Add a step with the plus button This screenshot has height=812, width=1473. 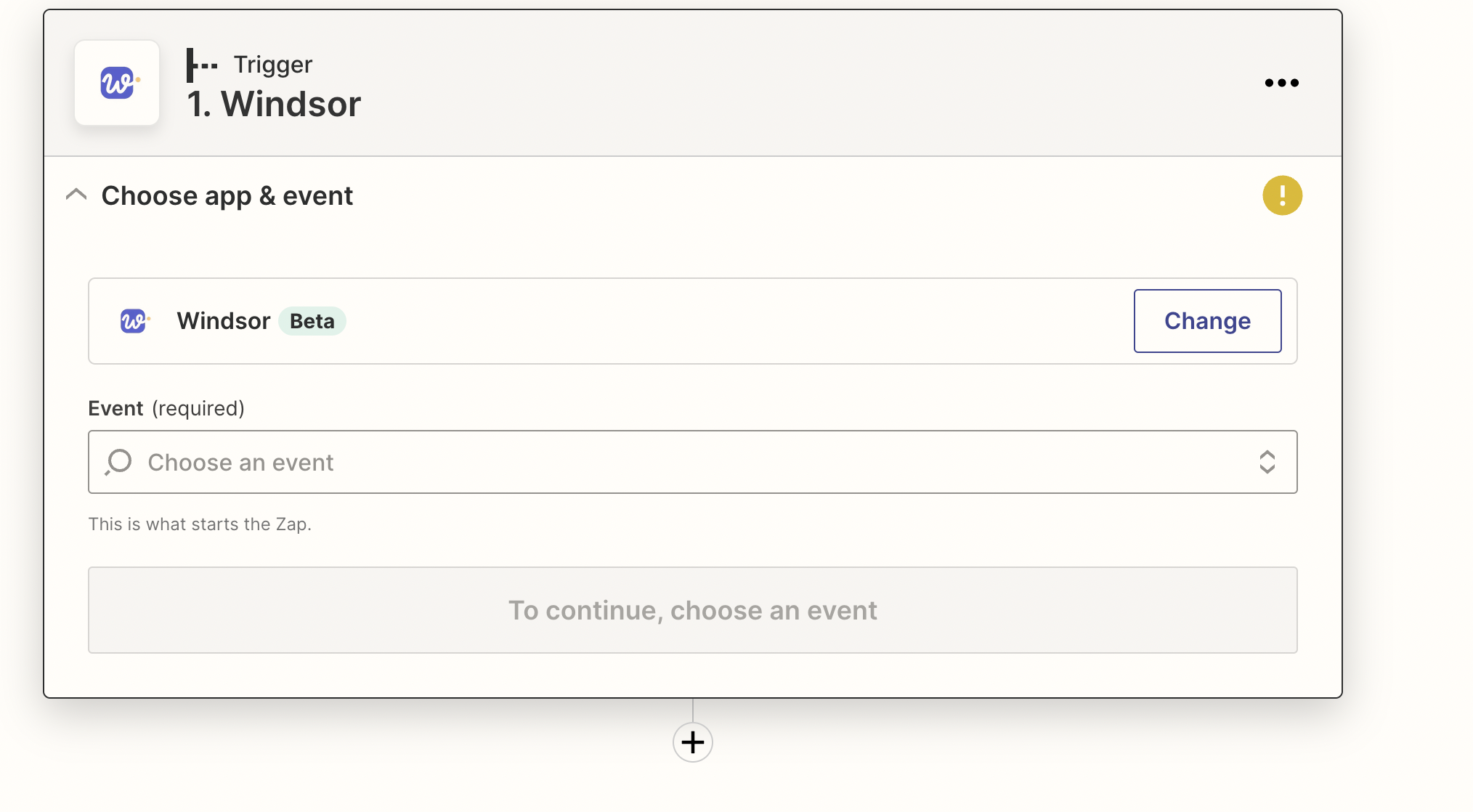point(692,742)
